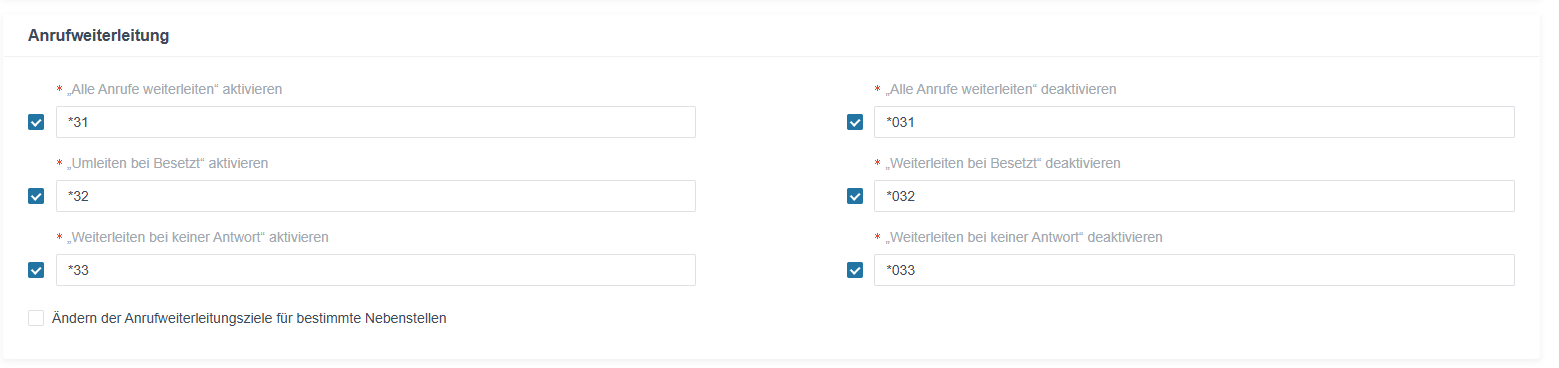Viewport: 1559px width, 368px height.
Task: Focus the *031 deactivation code field
Action: [1194, 122]
